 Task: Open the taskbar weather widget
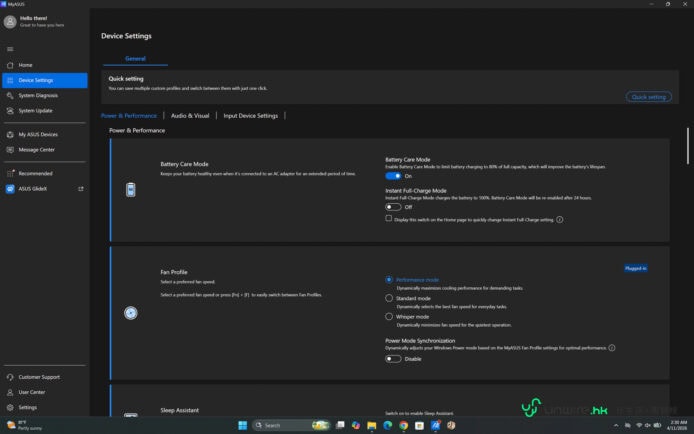pyautogui.click(x=25, y=425)
